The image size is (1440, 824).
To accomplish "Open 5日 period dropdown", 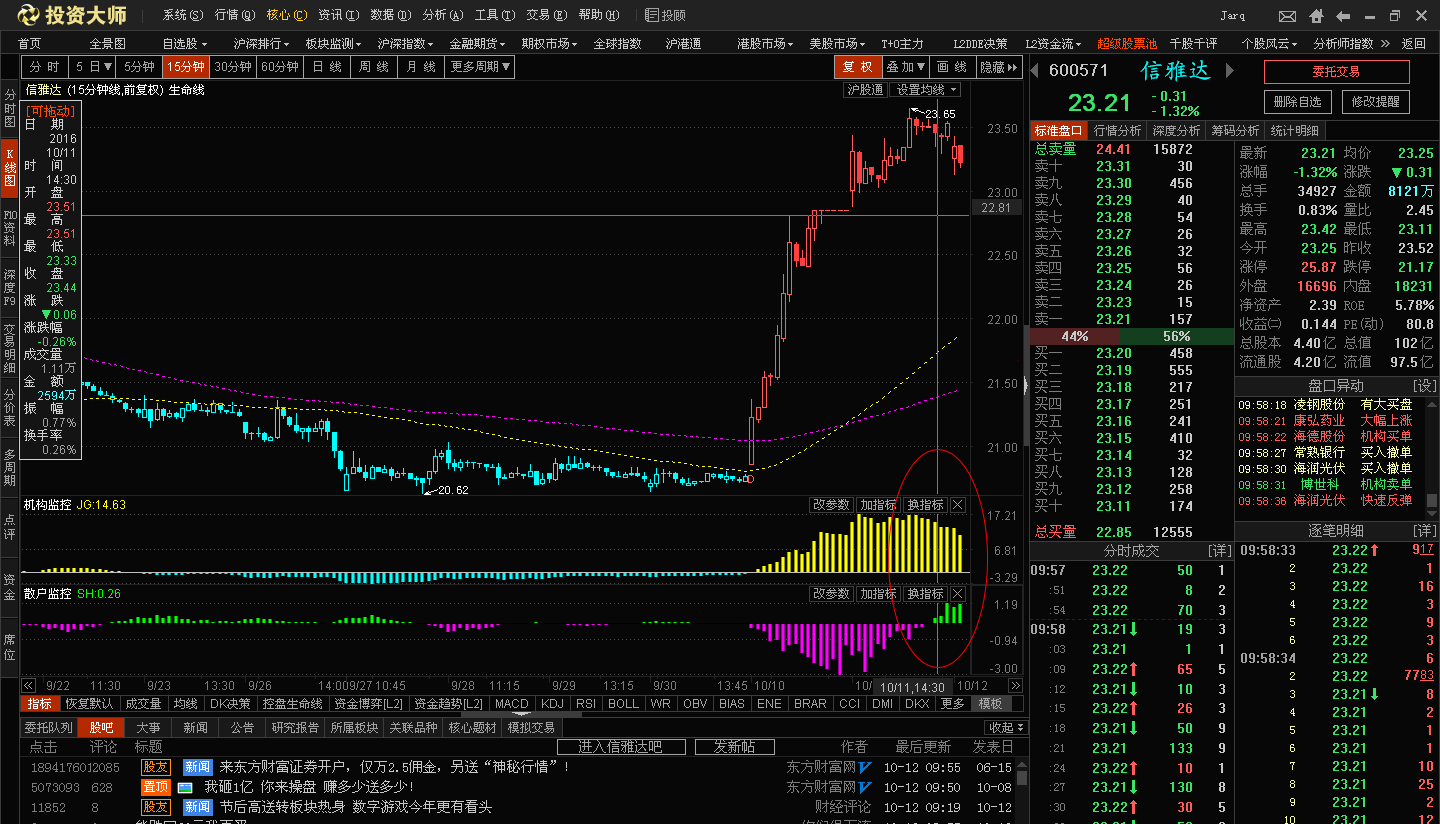I will [93, 67].
